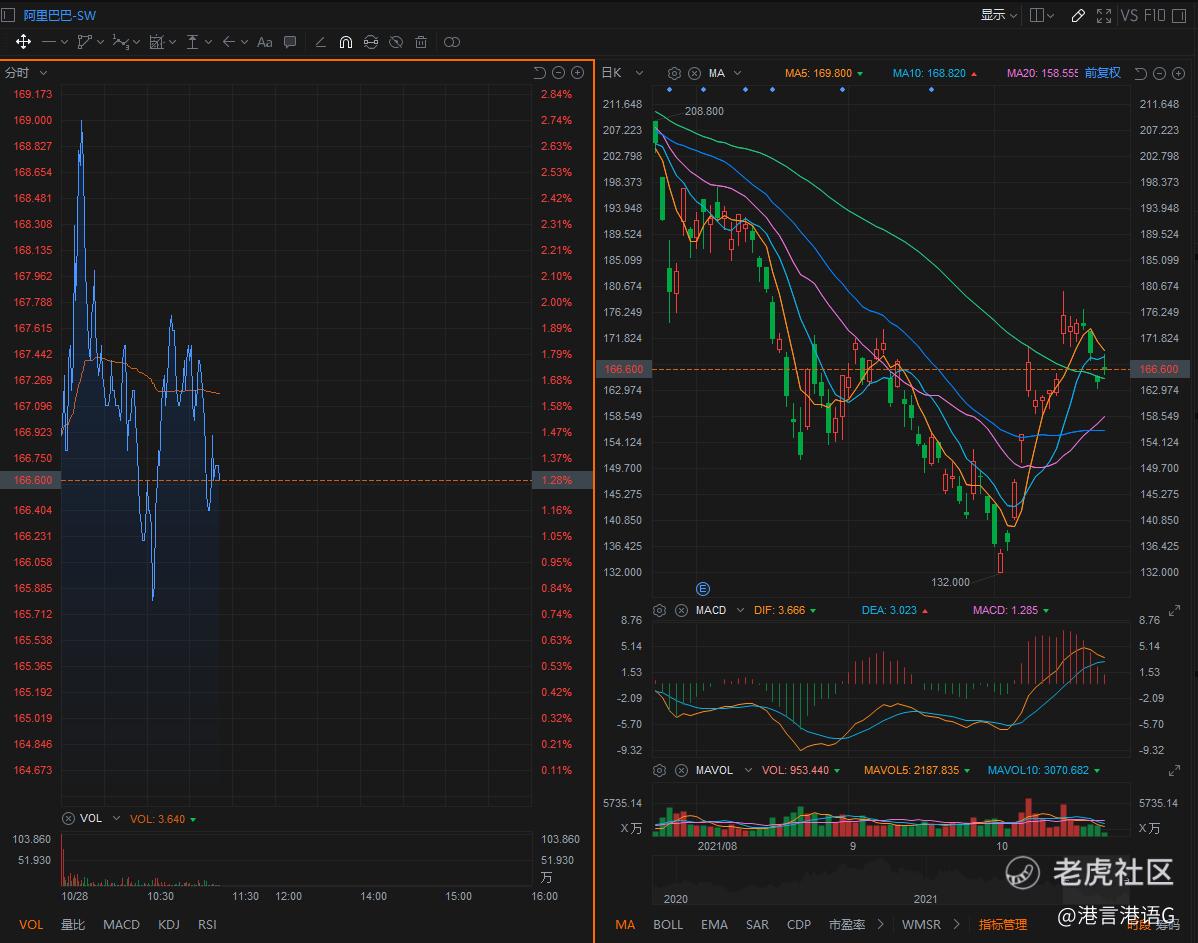Zoom in the daily K chart
The height and width of the screenshot is (943, 1198).
click(x=1178, y=73)
